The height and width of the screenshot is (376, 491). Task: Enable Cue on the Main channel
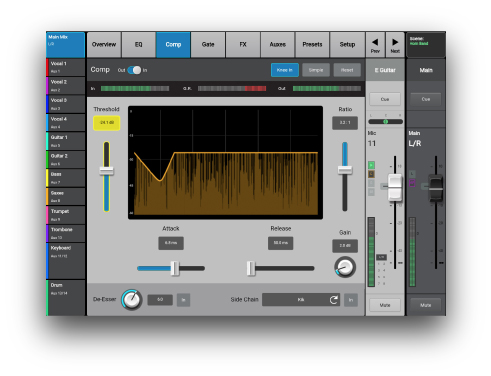coord(426,99)
